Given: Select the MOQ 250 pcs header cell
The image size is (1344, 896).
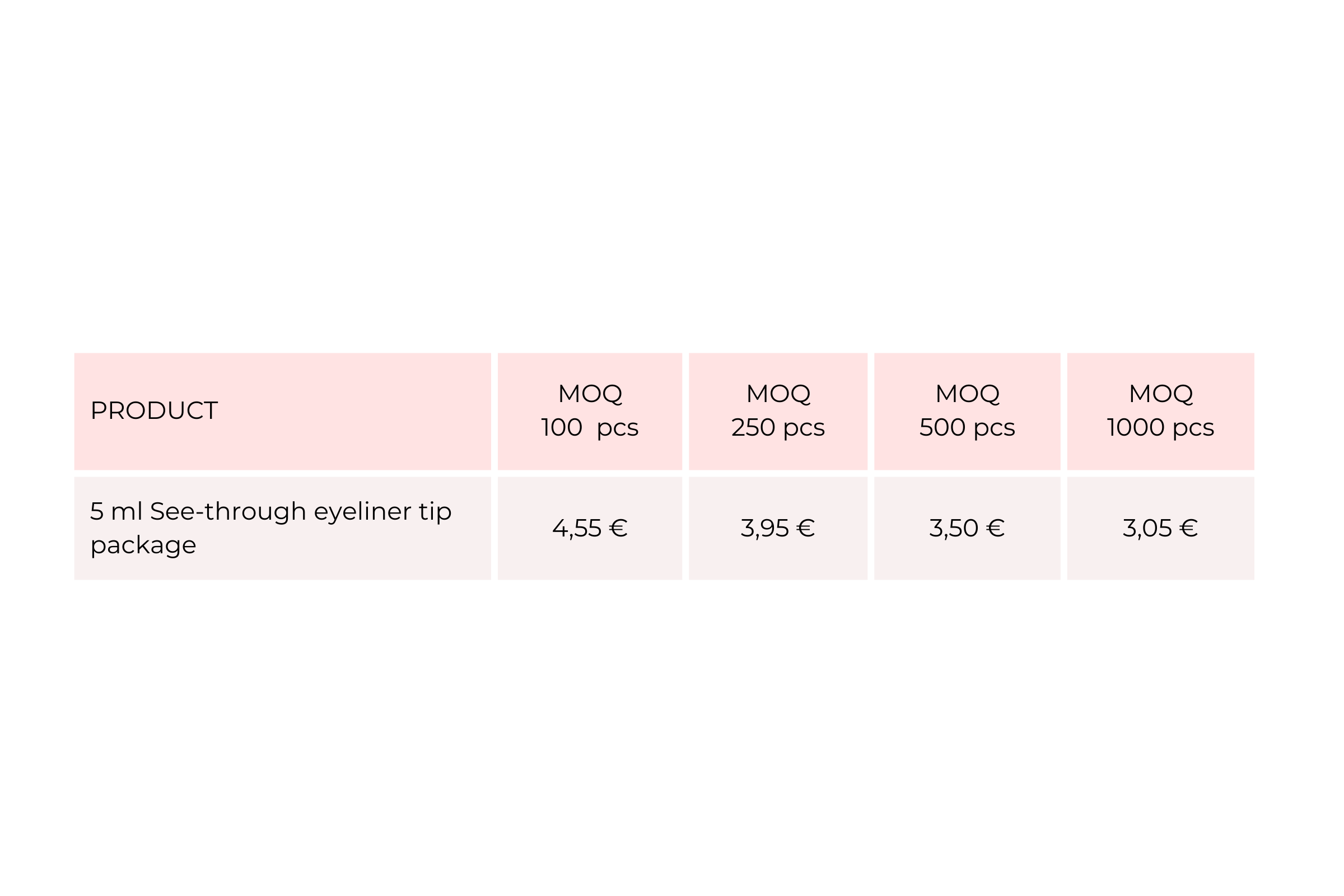Looking at the screenshot, I should [x=778, y=412].
